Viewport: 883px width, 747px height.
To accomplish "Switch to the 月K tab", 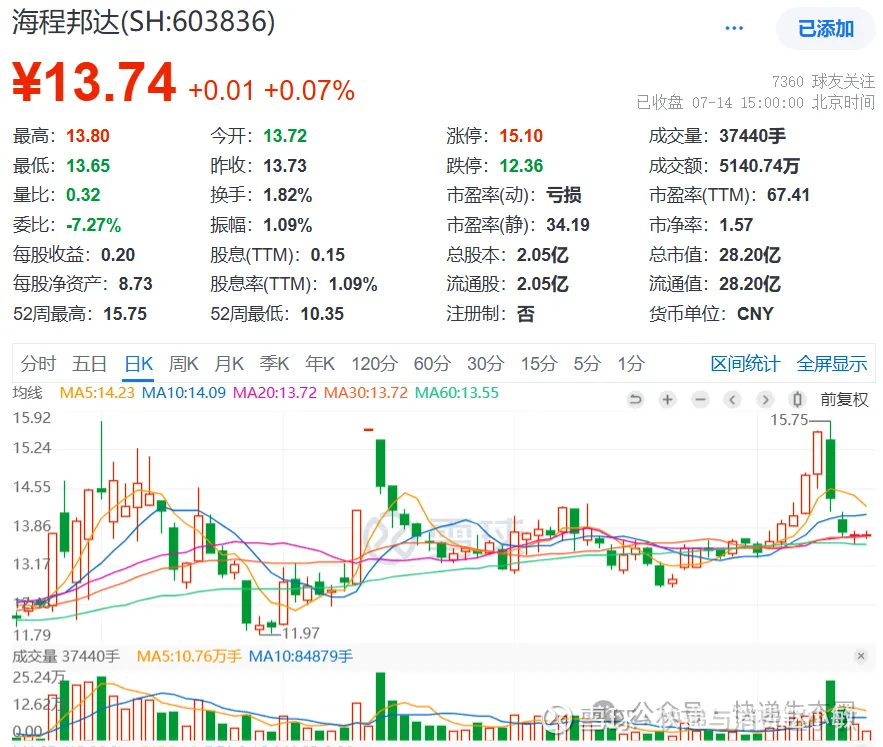I will click(229, 364).
